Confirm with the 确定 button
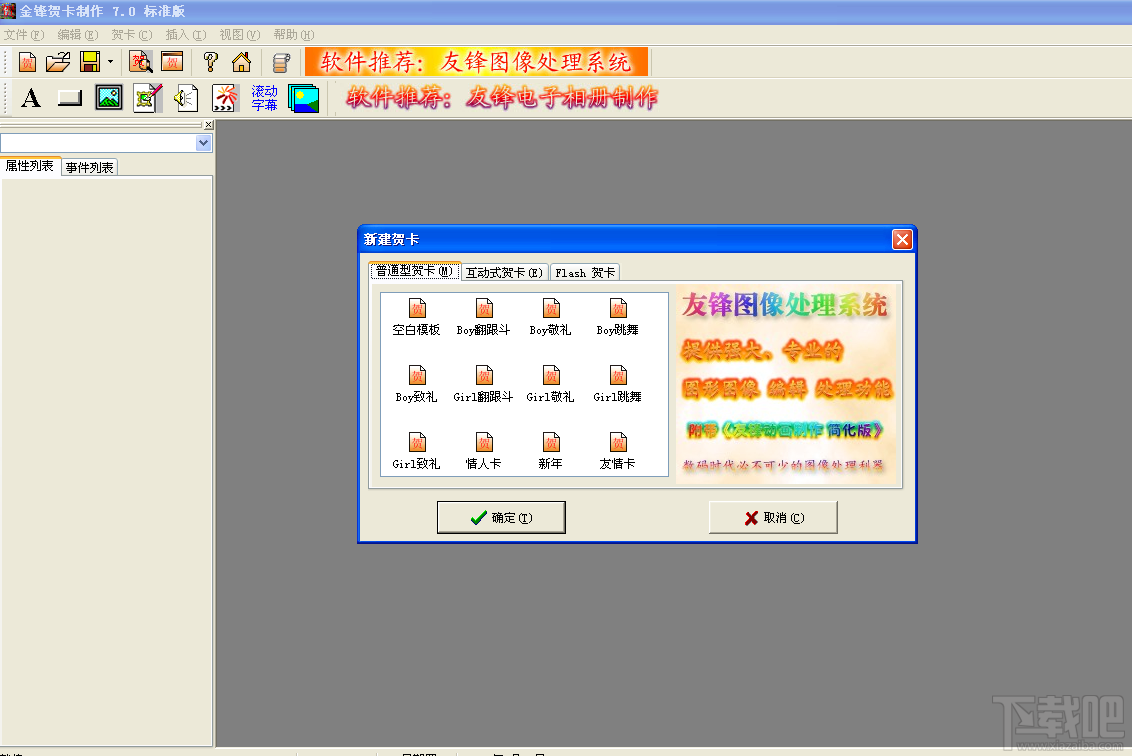The height and width of the screenshot is (756, 1132). (x=501, y=518)
